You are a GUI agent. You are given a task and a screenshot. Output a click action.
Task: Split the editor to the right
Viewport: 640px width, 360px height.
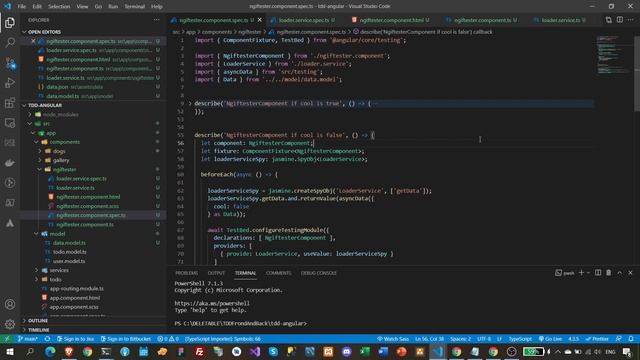(x=620, y=20)
